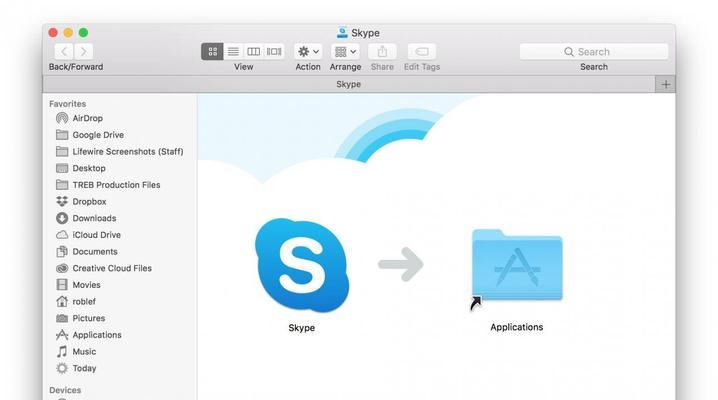718x400 pixels.
Task: Select the Google Drive folder
Action: [90, 135]
